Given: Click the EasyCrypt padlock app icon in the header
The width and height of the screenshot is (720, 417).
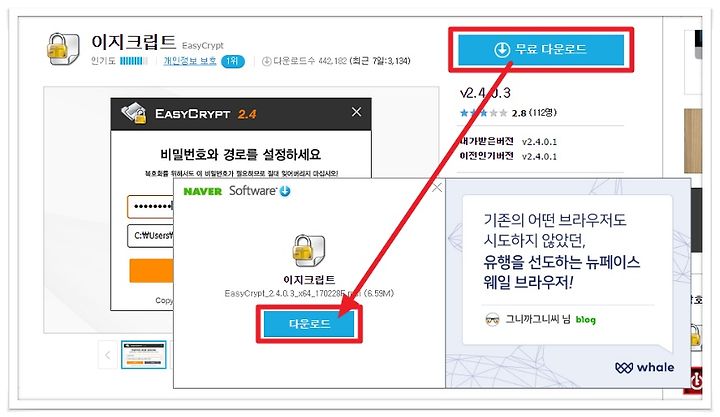Looking at the screenshot, I should (x=62, y=49).
